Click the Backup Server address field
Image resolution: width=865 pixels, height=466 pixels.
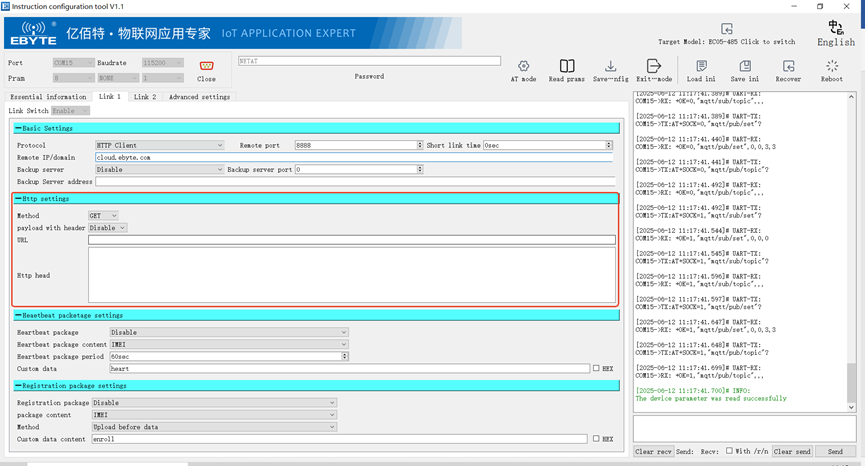pyautogui.click(x=355, y=181)
